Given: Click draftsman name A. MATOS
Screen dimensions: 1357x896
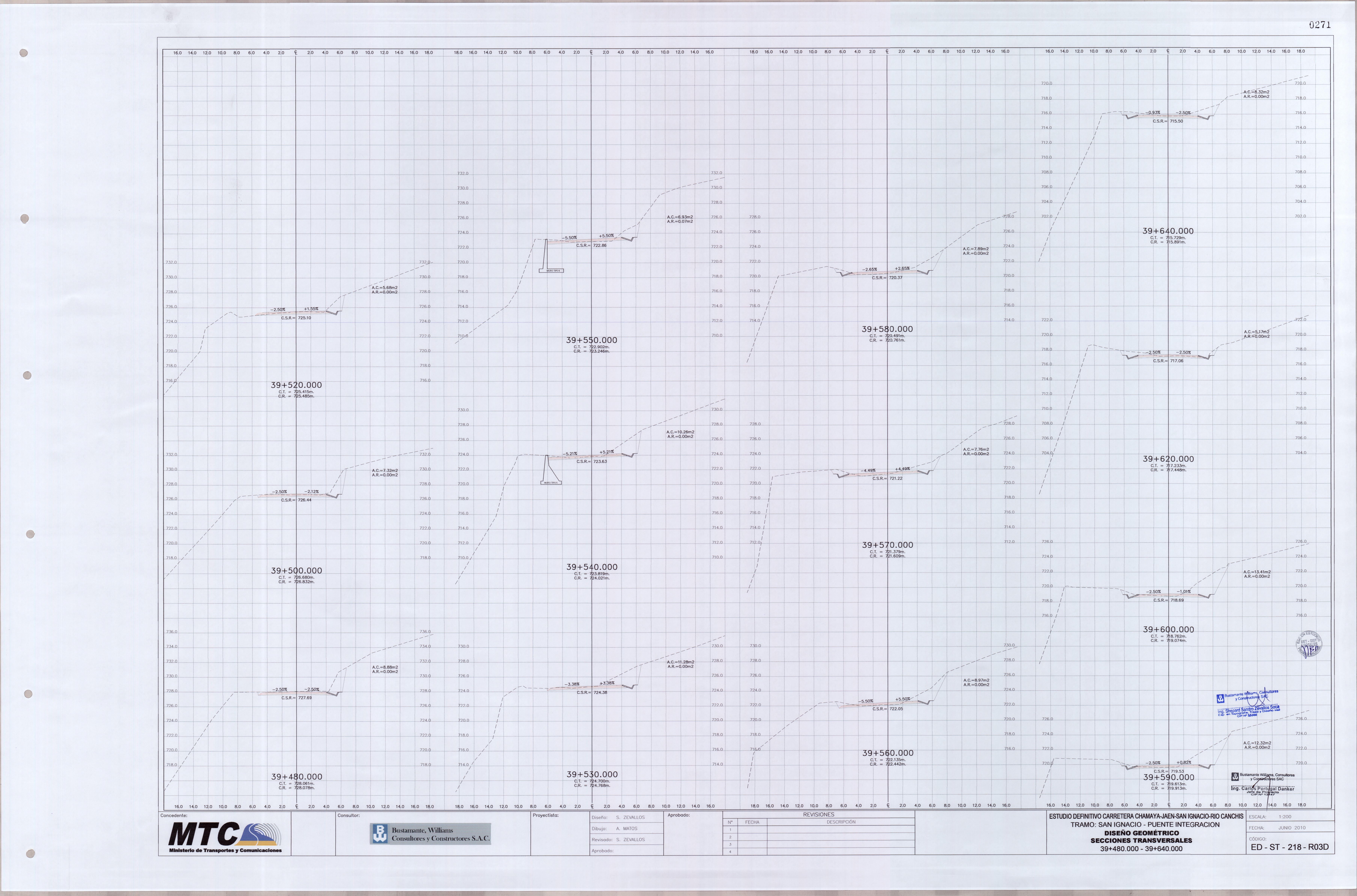Looking at the screenshot, I should click(x=627, y=829).
